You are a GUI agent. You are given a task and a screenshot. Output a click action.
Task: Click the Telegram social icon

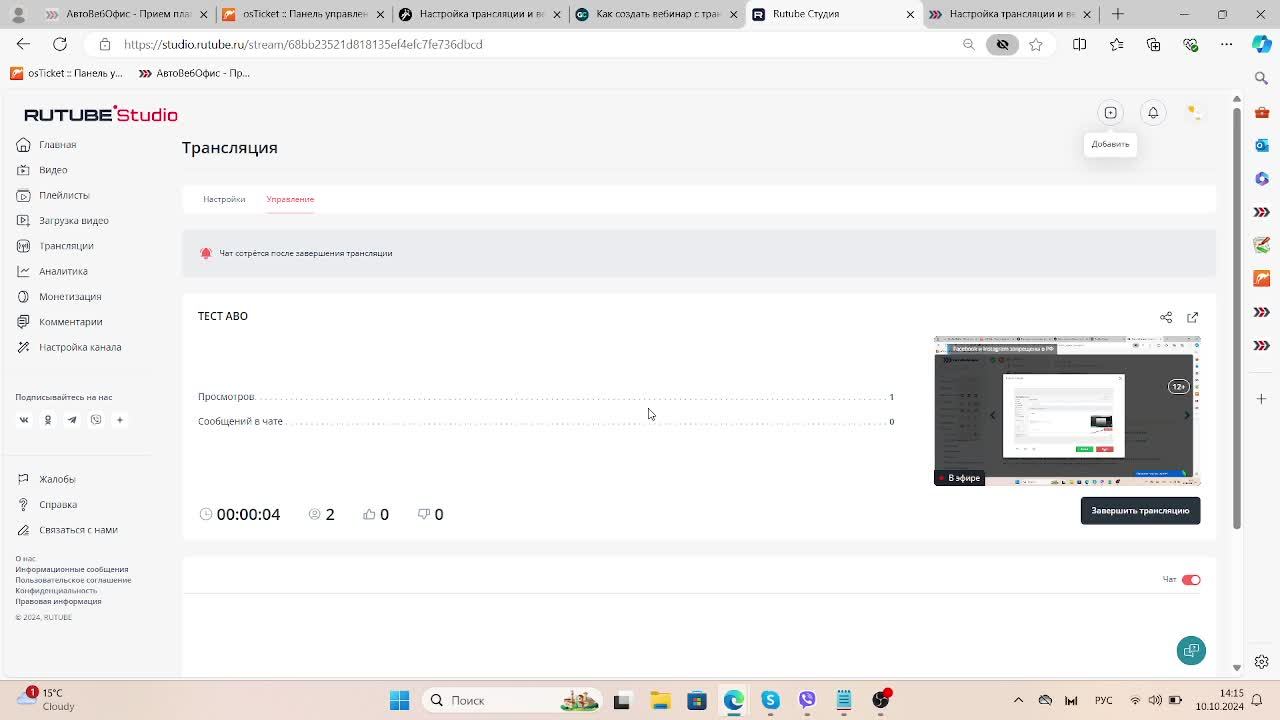pos(72,420)
